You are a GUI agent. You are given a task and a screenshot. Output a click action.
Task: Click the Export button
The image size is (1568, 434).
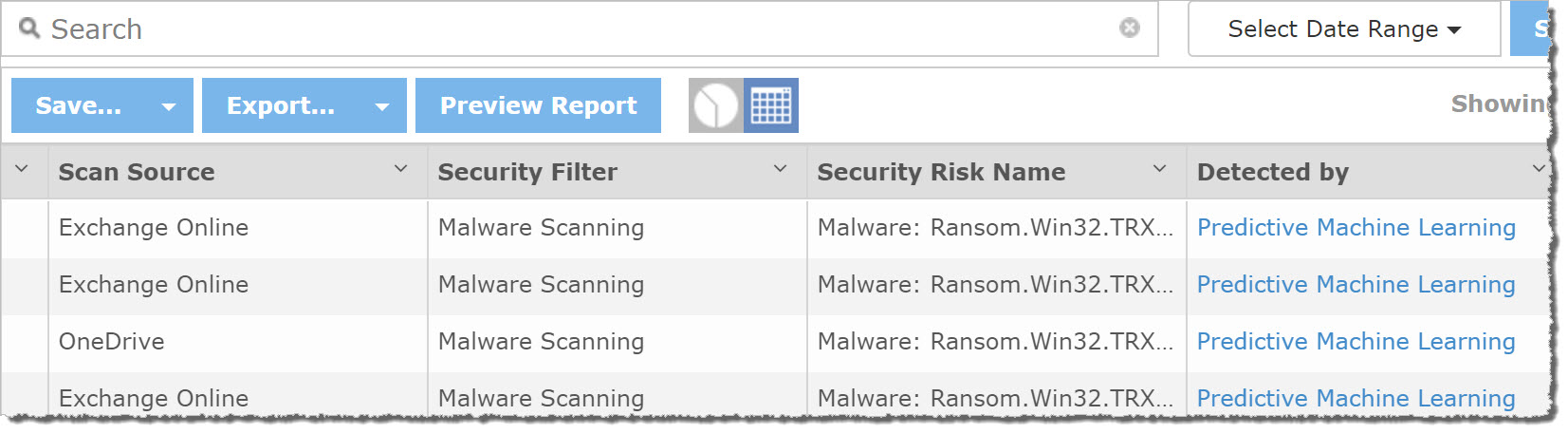point(281,105)
